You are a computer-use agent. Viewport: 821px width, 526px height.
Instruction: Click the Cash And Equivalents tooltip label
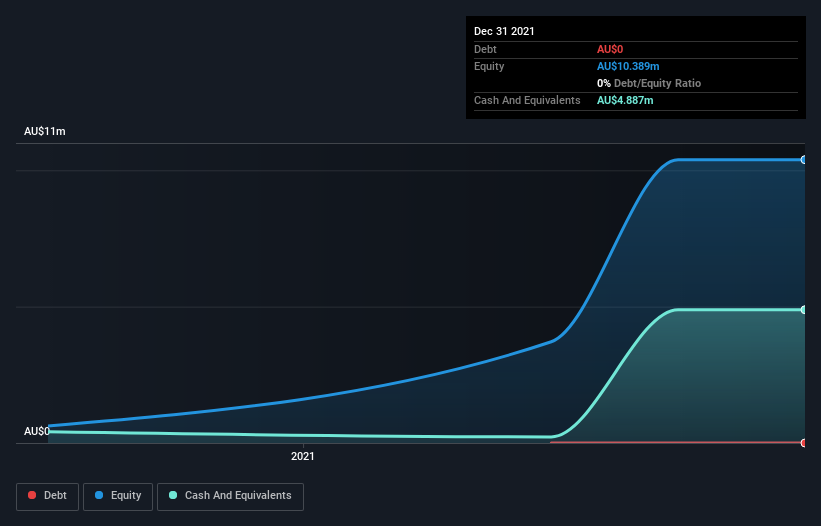click(x=527, y=100)
